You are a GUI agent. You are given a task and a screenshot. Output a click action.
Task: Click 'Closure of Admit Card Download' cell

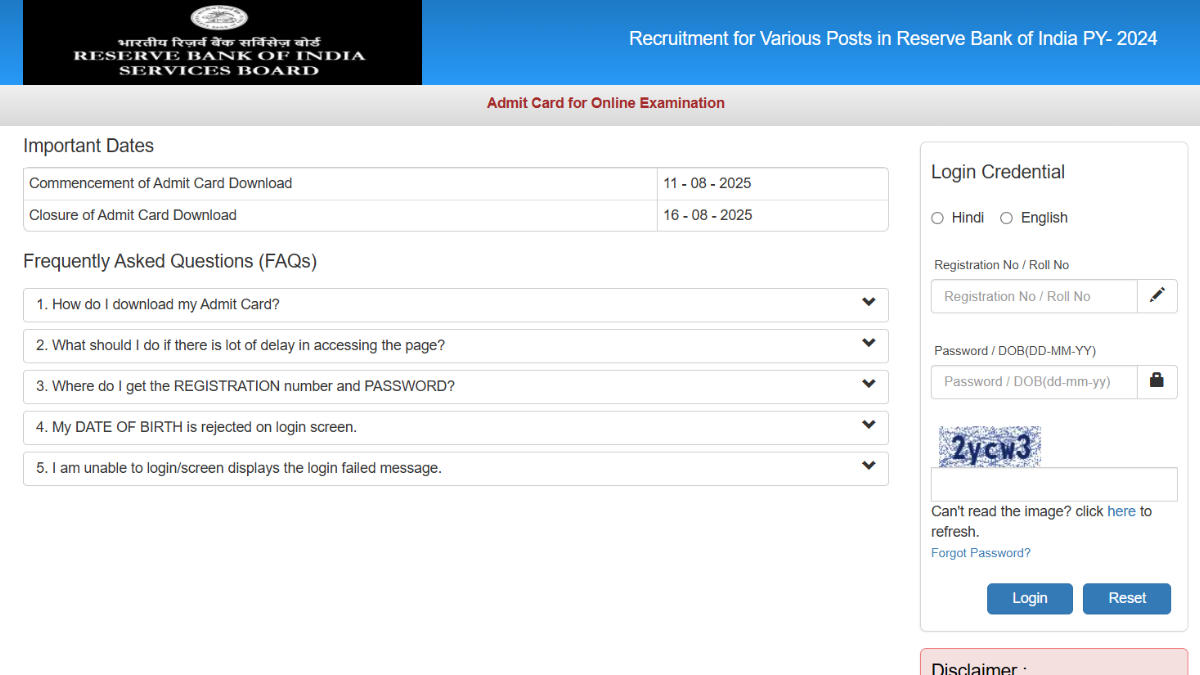[340, 215]
